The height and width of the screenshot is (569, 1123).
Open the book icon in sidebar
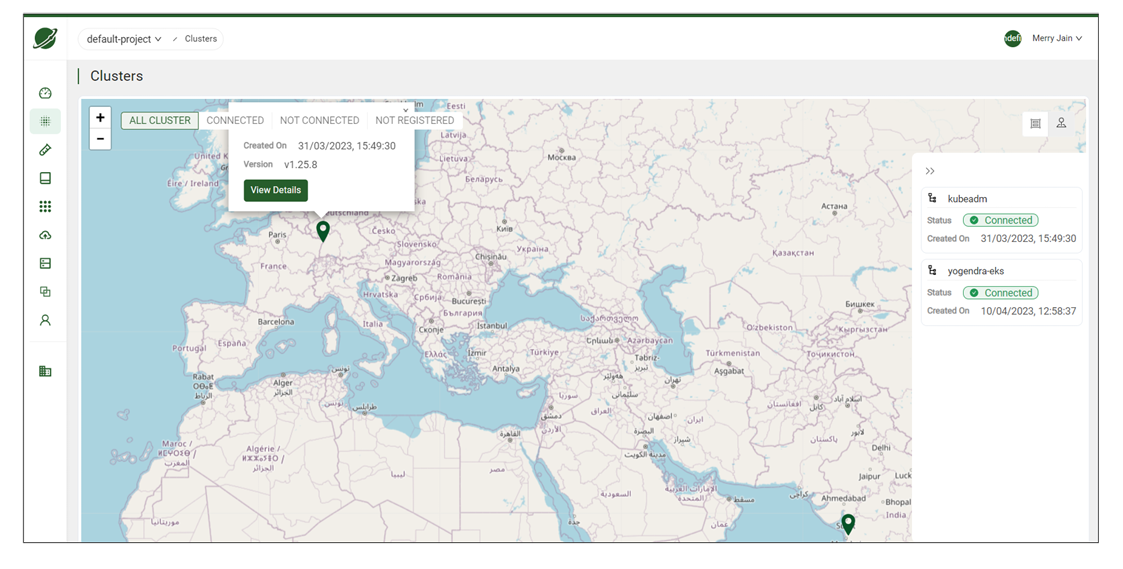(x=45, y=178)
